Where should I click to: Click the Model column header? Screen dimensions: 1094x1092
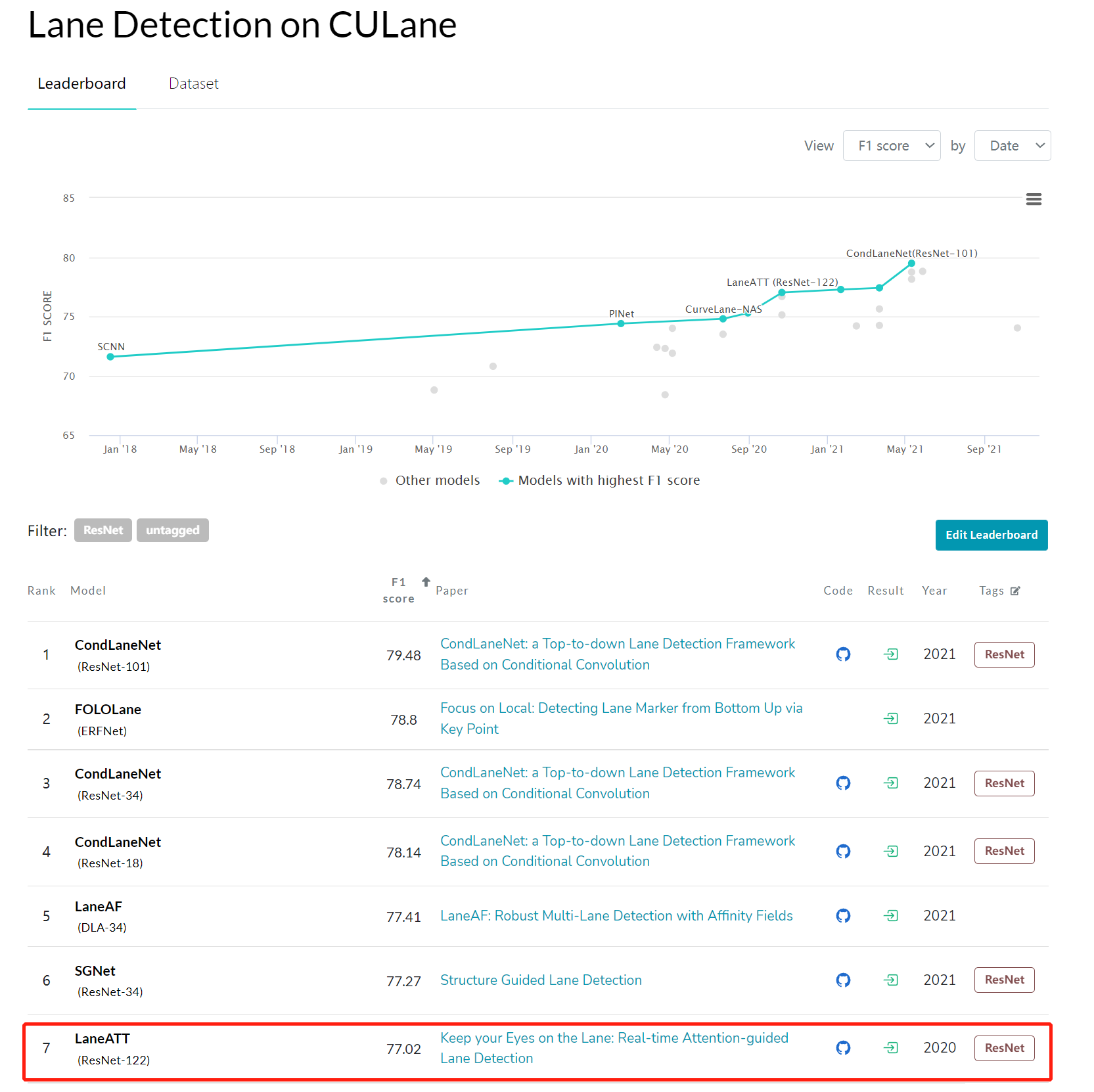coord(88,591)
